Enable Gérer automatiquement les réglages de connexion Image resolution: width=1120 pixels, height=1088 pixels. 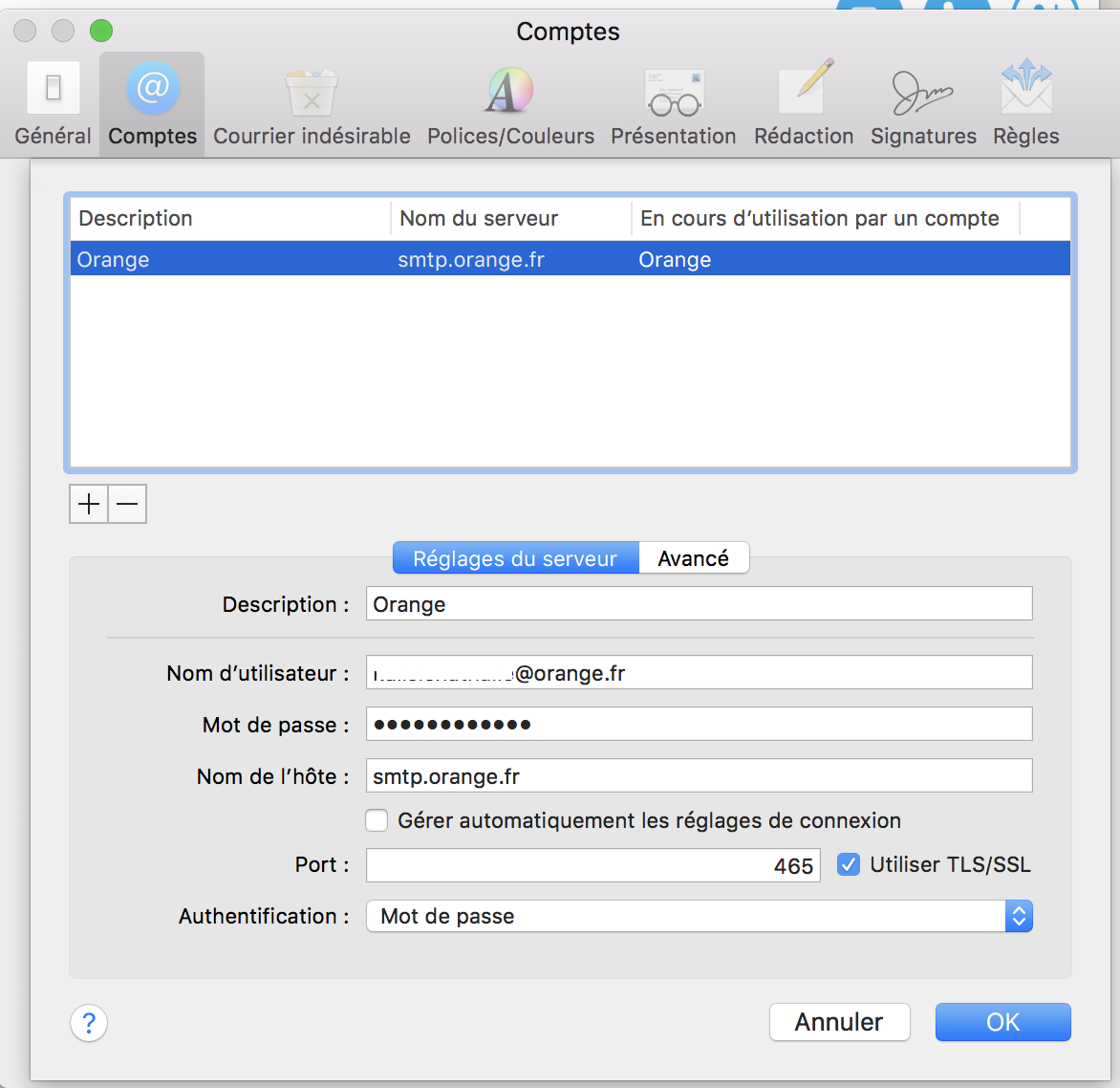point(377,820)
